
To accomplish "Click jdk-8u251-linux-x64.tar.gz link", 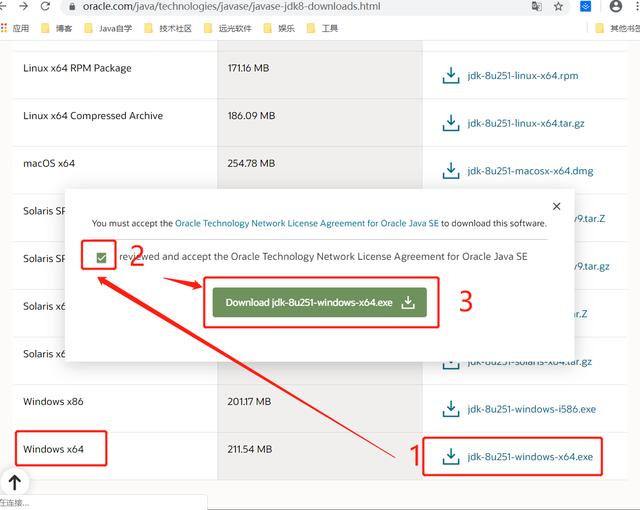I will (x=526, y=123).
